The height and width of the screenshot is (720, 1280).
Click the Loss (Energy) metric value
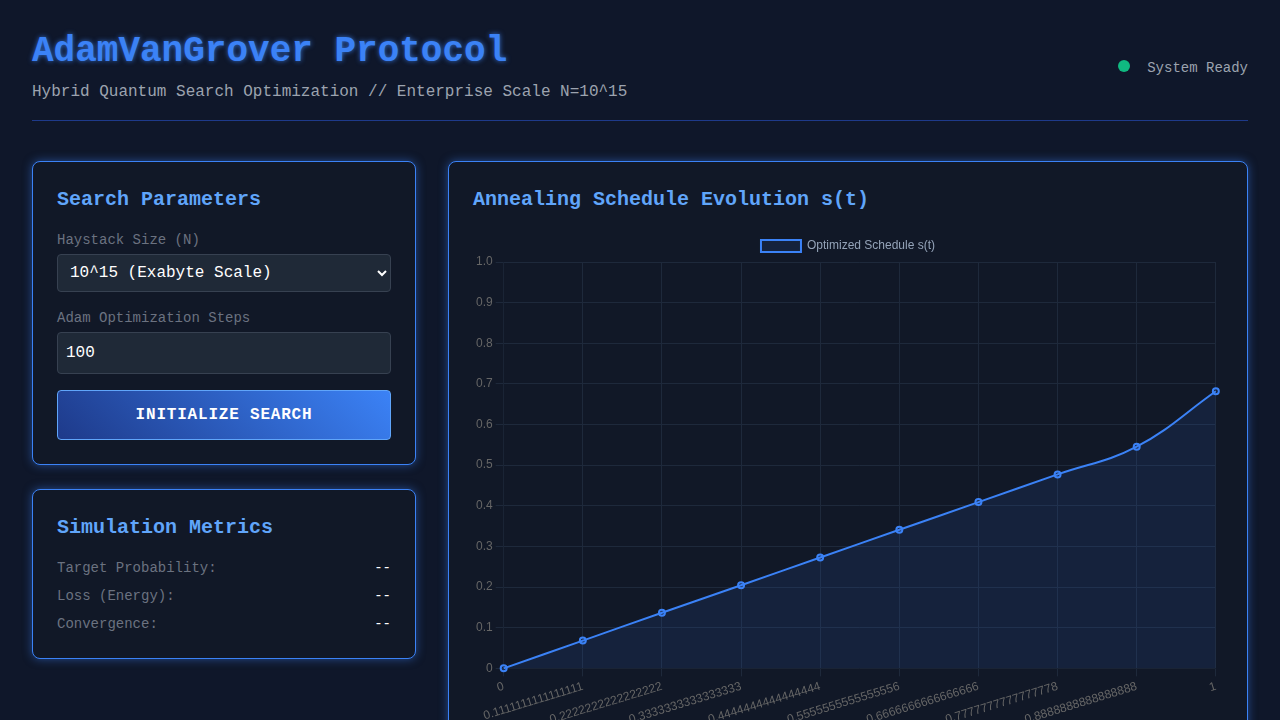382,596
